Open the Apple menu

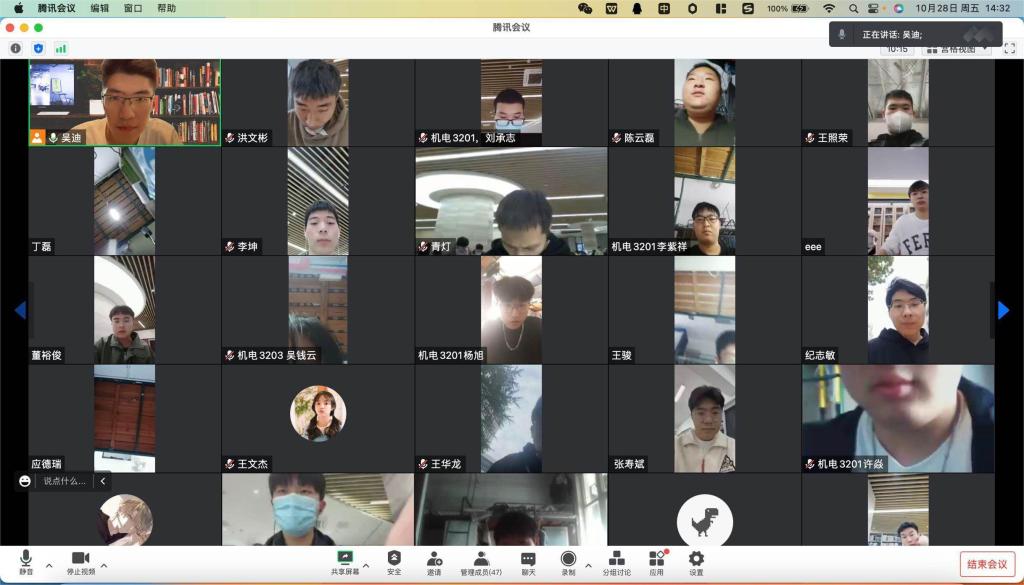pos(18,8)
